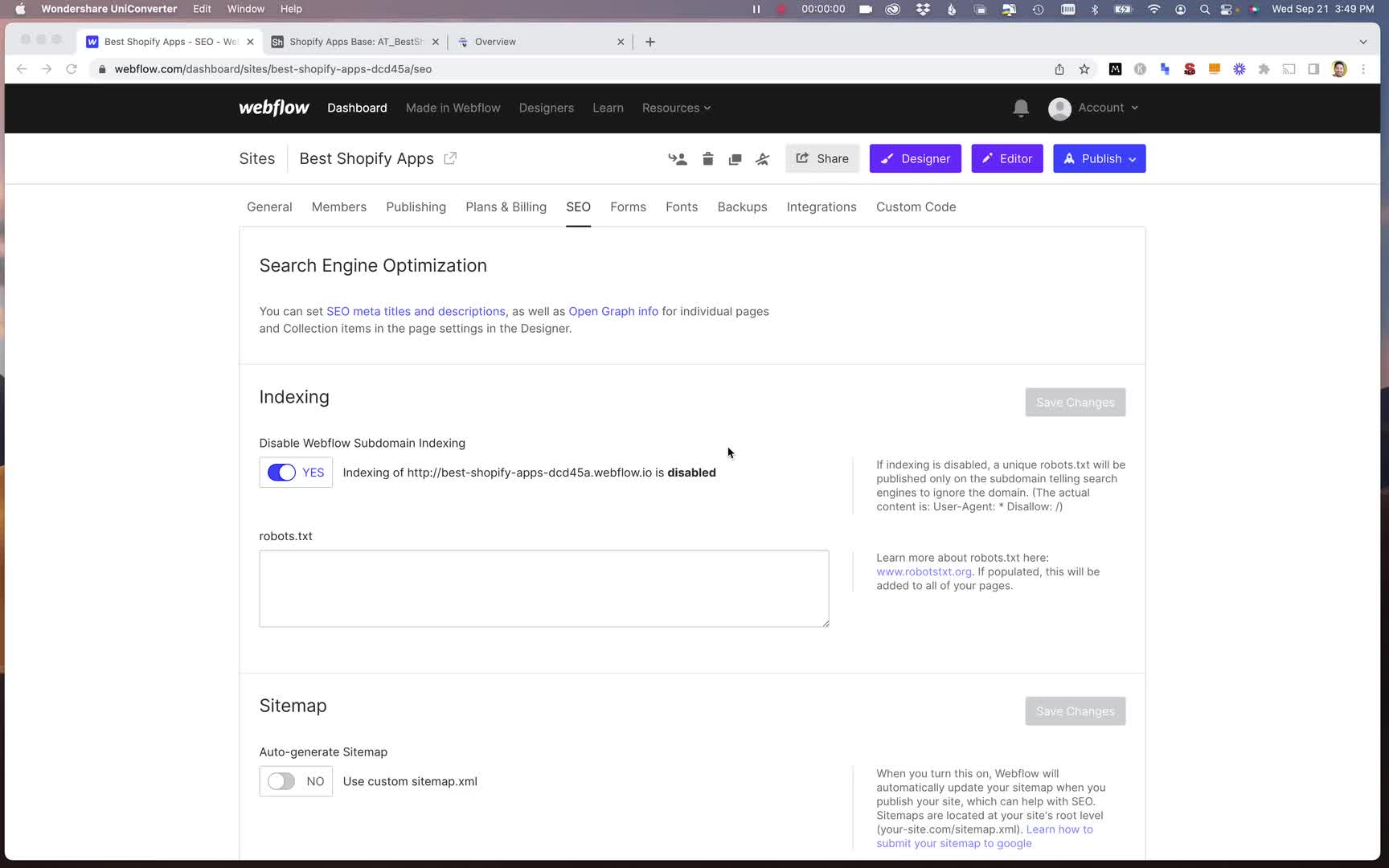Pause recording in the menu bar
This screenshot has height=868, width=1389.
tap(756, 10)
